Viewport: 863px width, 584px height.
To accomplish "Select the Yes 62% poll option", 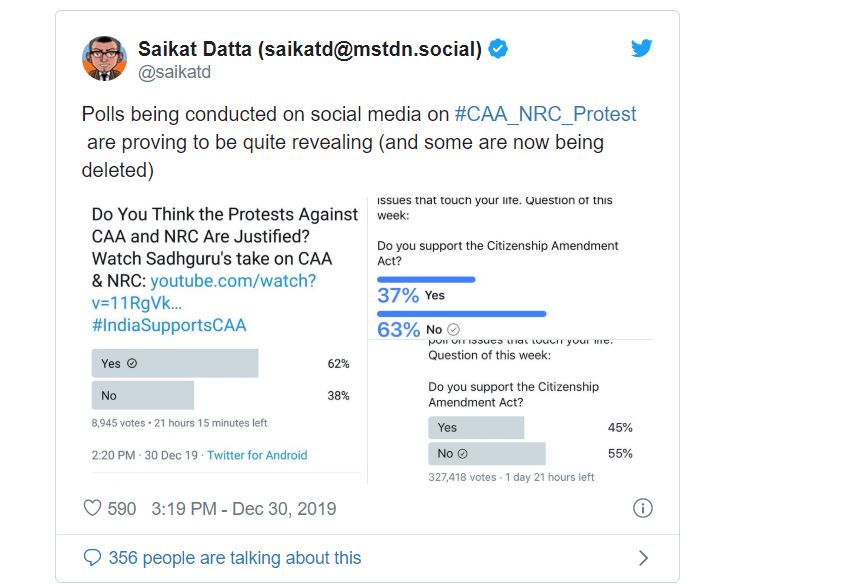I will coord(175,363).
